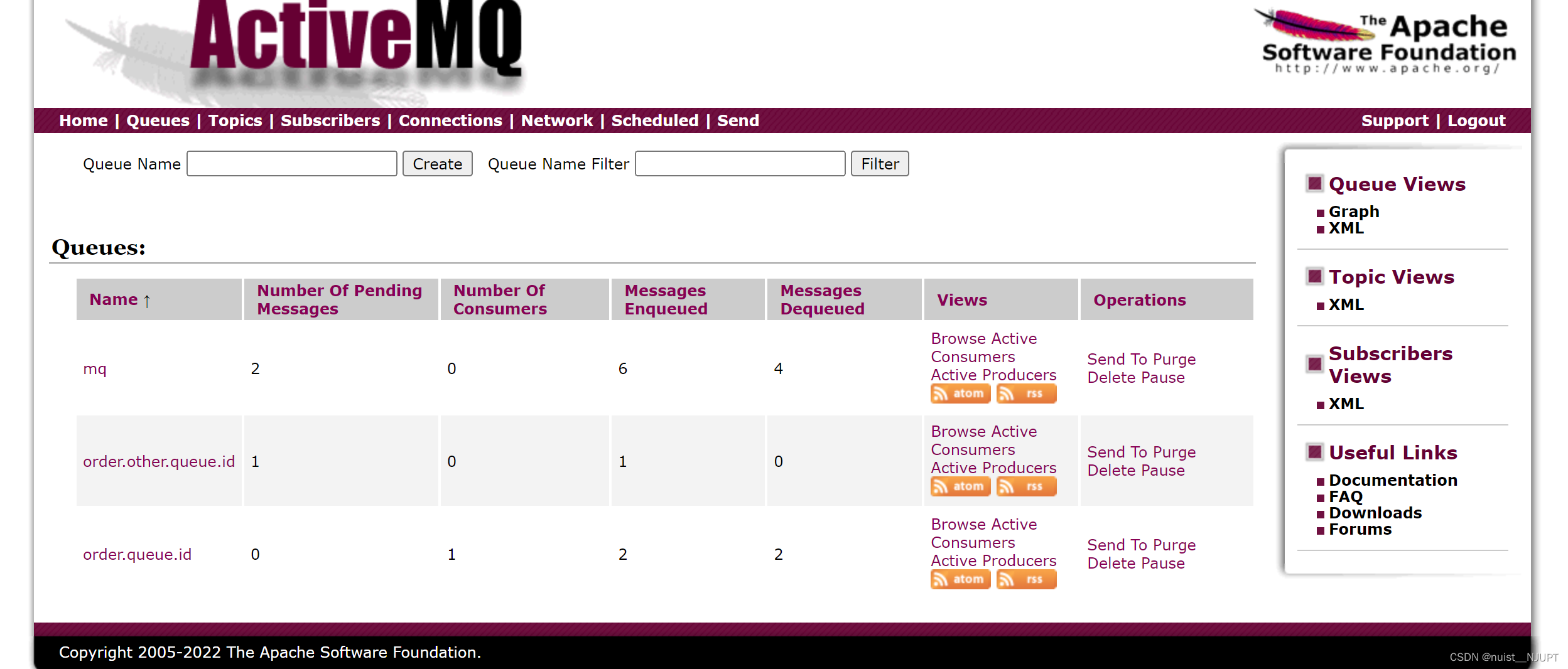View Active Consumers for order.other.queue.id
The image size is (1568, 669).
point(983,441)
